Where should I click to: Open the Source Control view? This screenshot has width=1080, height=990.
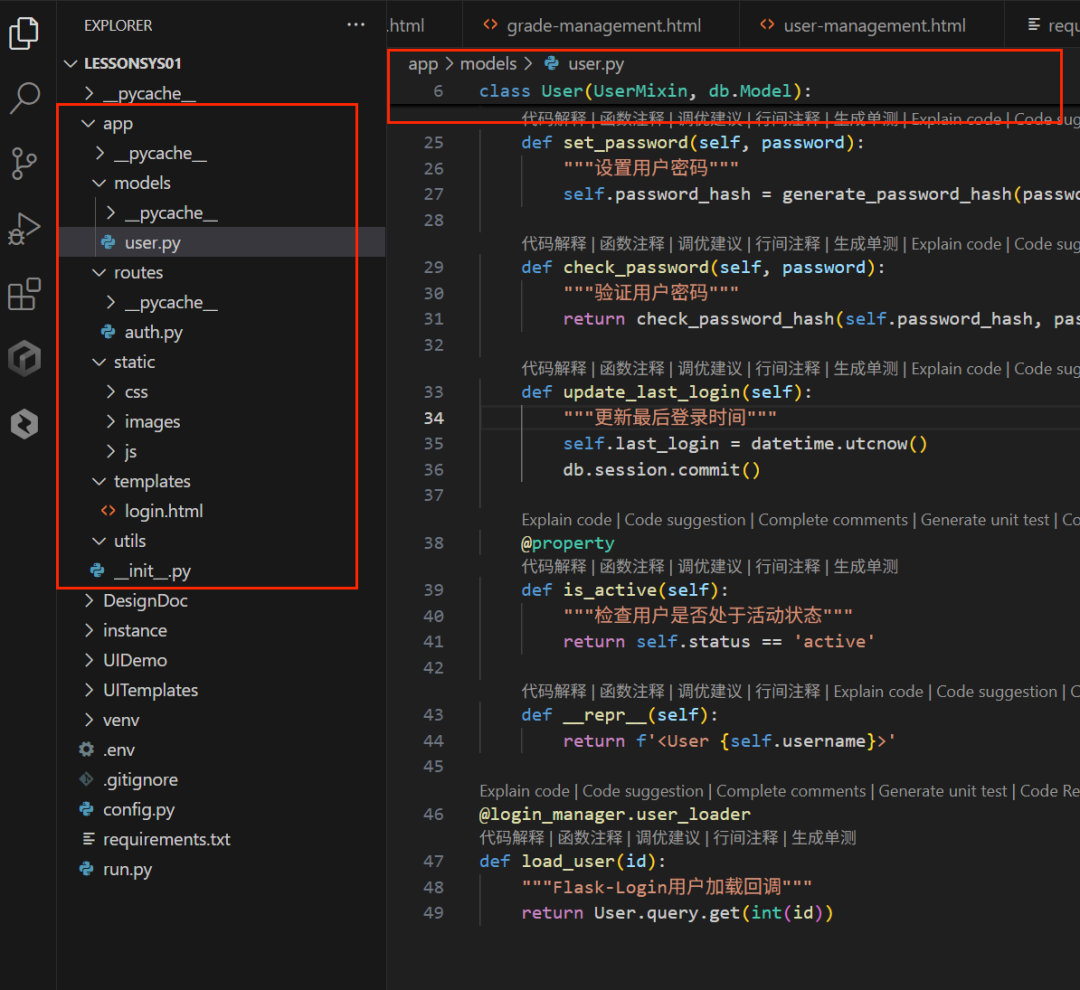[24, 163]
